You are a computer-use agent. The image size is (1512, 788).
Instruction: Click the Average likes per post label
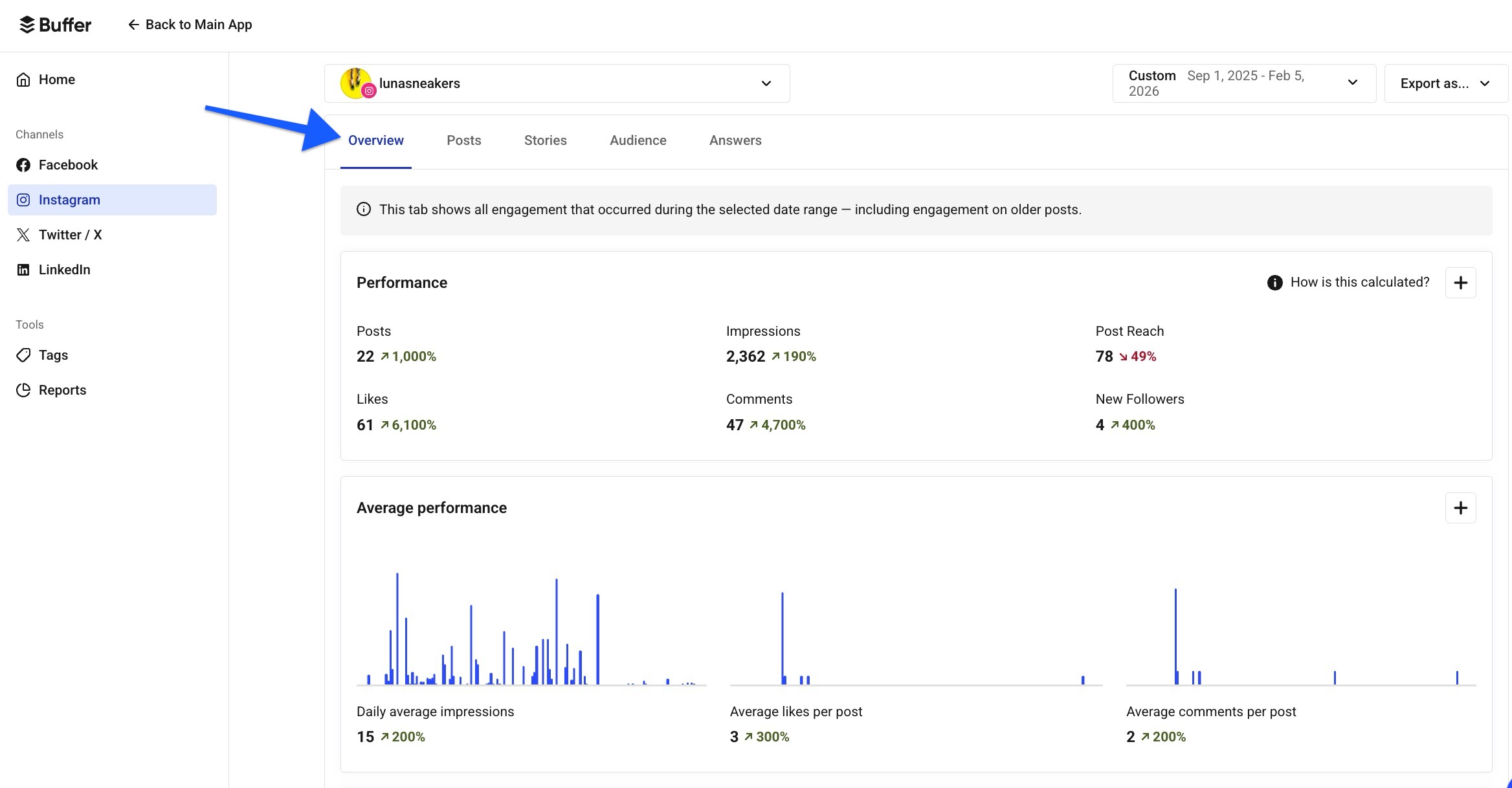point(796,712)
